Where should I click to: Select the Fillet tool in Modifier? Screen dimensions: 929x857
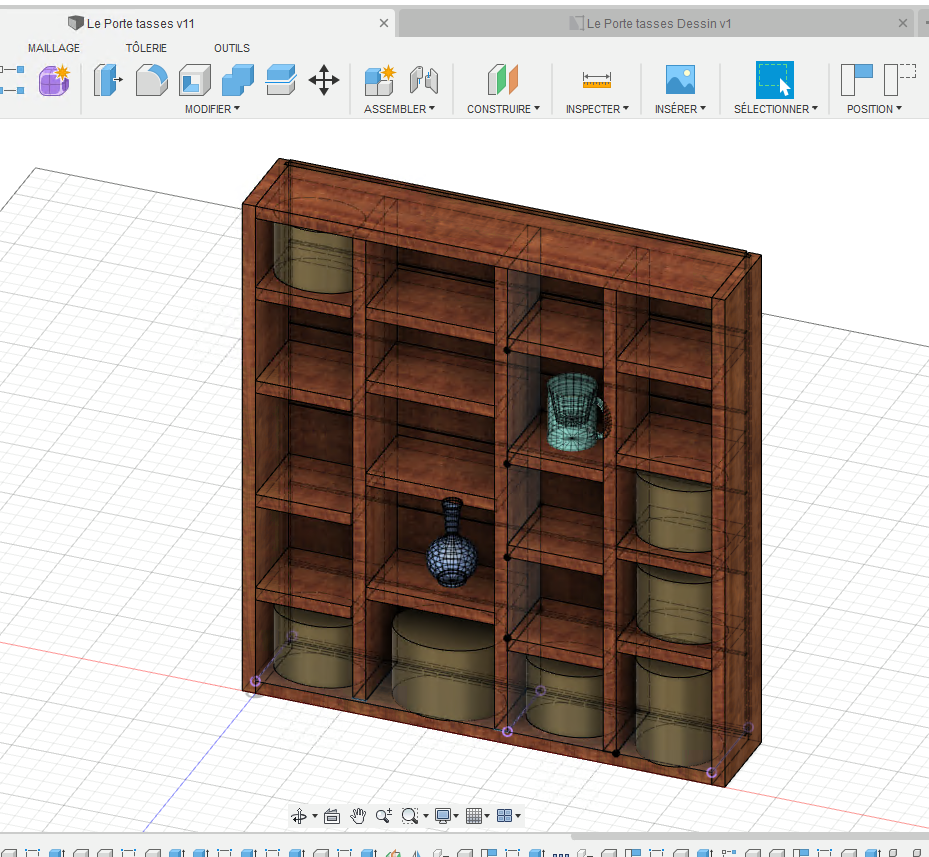[151, 80]
